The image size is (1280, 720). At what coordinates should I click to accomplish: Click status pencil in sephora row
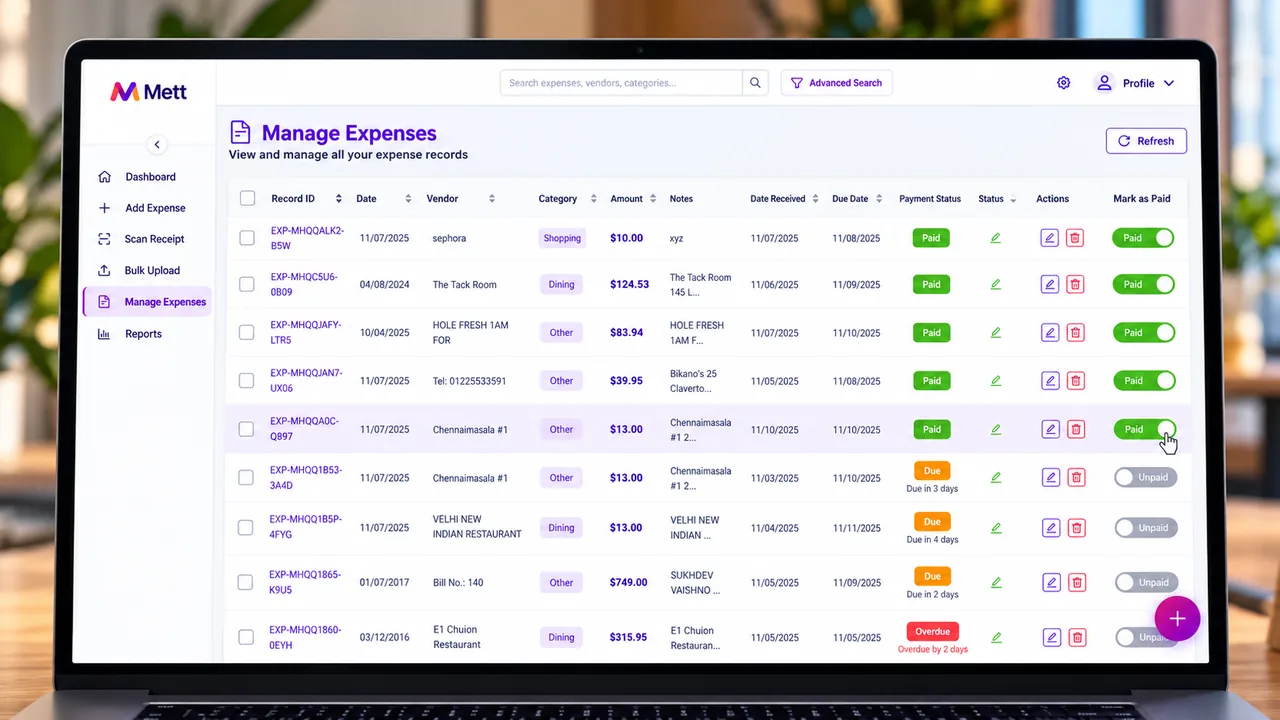(x=995, y=238)
